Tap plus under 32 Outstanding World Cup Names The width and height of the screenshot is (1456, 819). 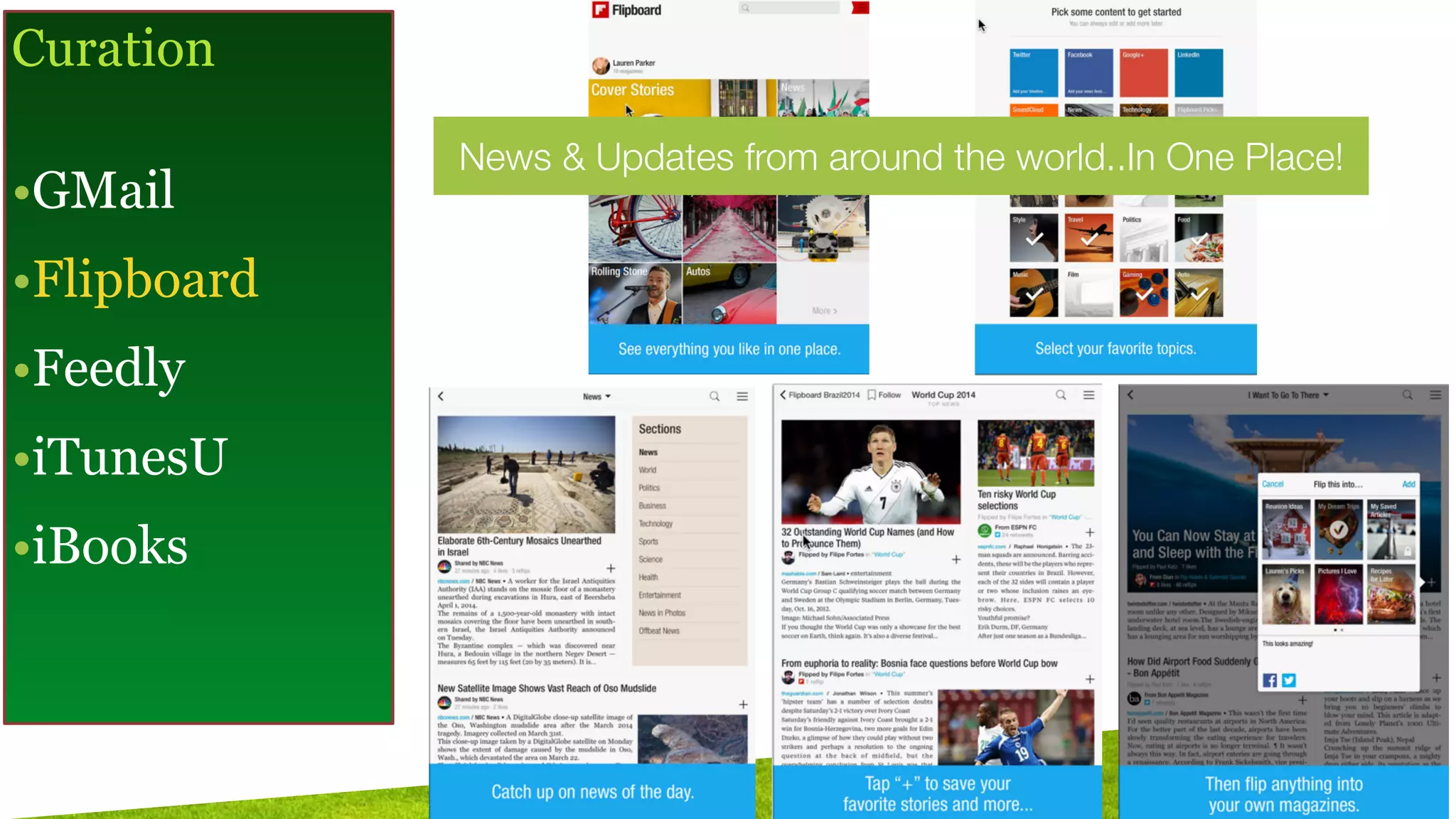[956, 560]
